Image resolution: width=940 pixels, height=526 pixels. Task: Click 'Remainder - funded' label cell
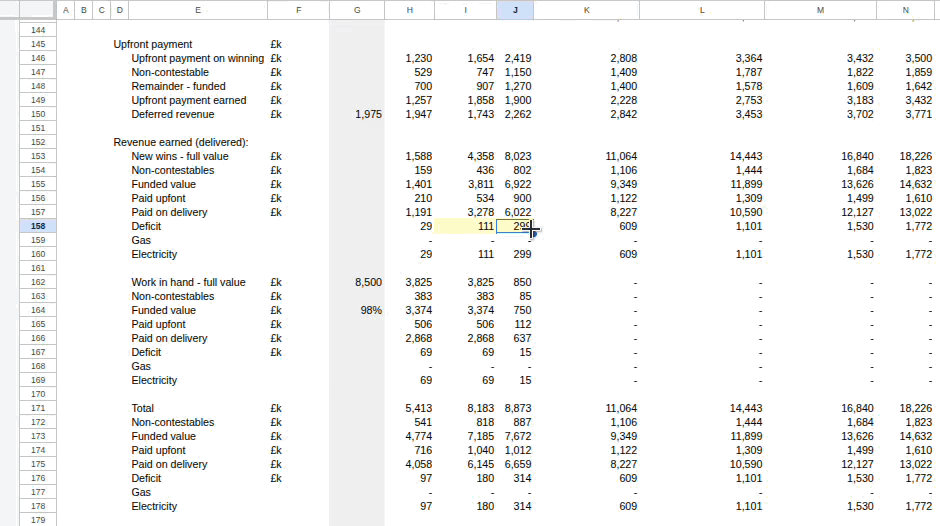[179, 86]
